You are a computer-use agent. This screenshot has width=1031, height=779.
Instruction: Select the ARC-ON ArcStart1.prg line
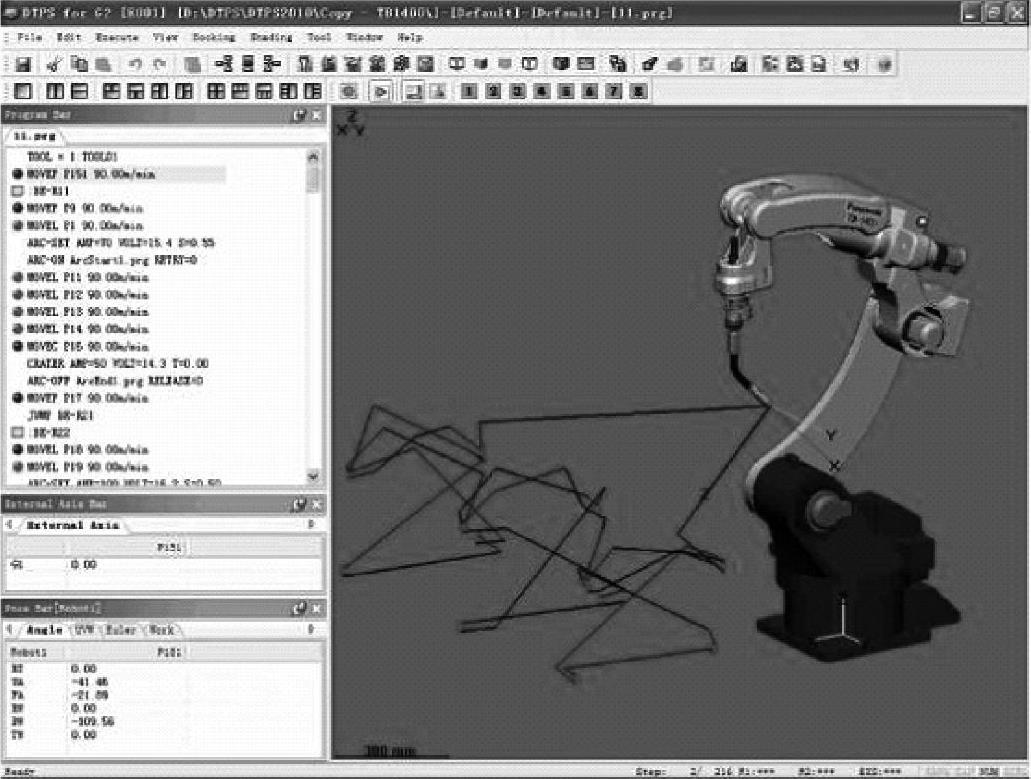point(112,260)
